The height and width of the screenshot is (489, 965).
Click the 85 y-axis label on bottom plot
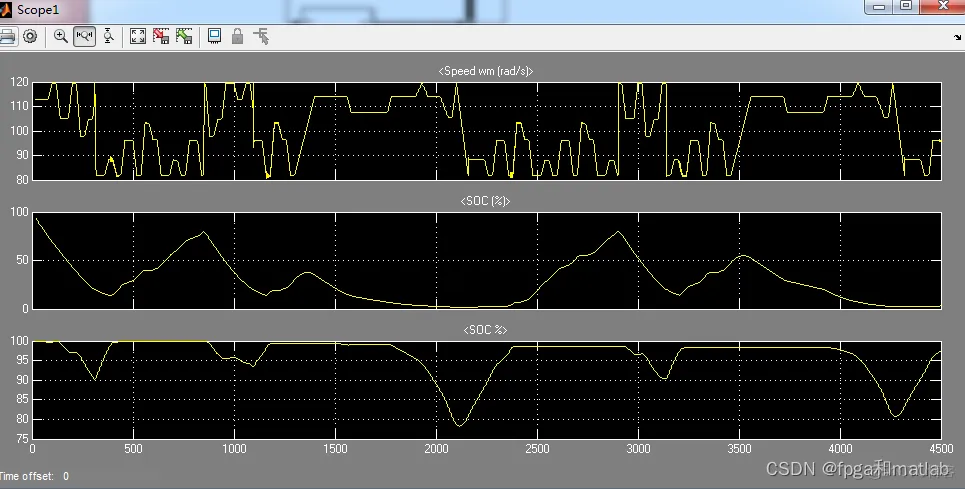tap(22, 400)
